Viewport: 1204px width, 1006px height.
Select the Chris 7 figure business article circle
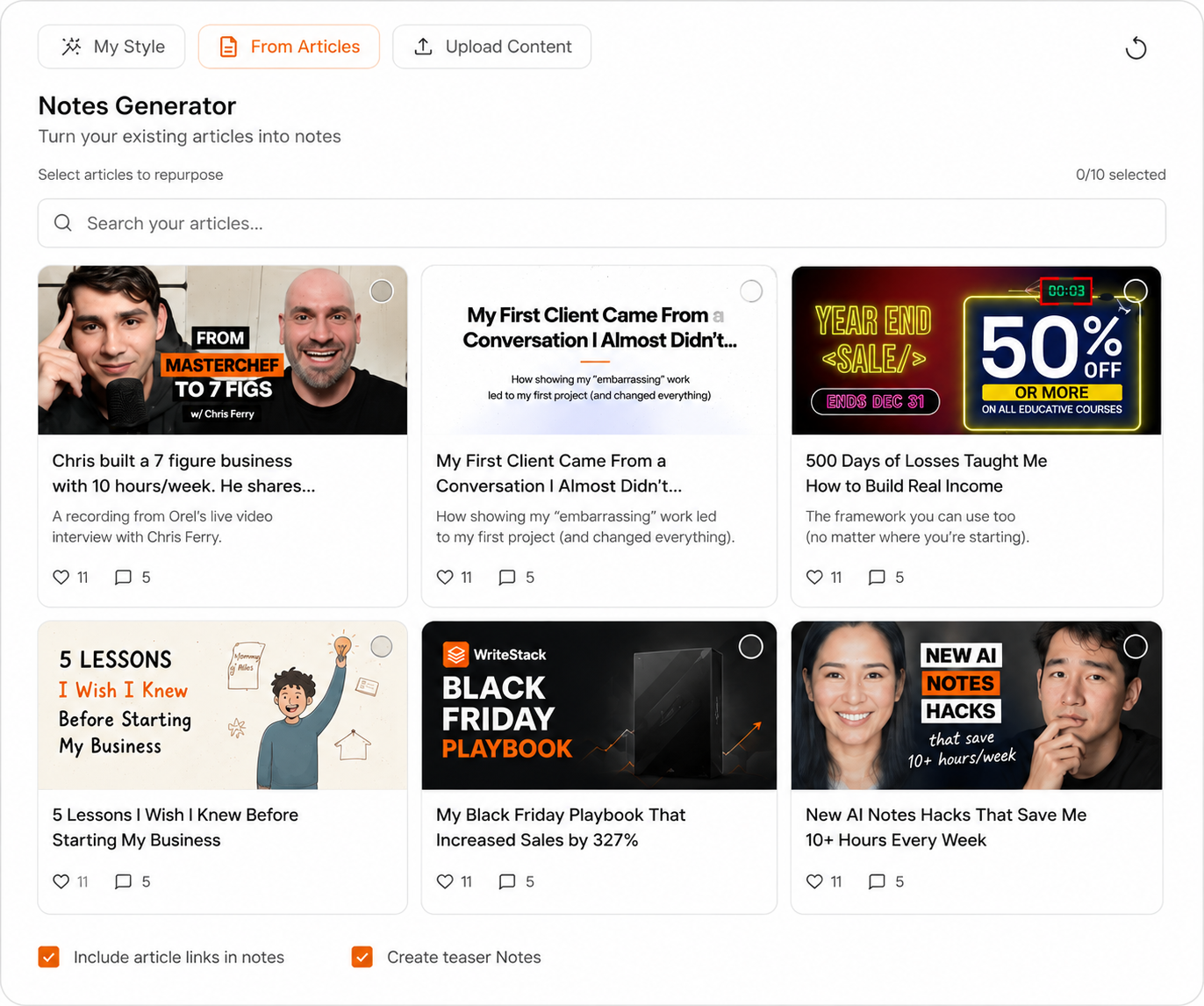tap(382, 291)
